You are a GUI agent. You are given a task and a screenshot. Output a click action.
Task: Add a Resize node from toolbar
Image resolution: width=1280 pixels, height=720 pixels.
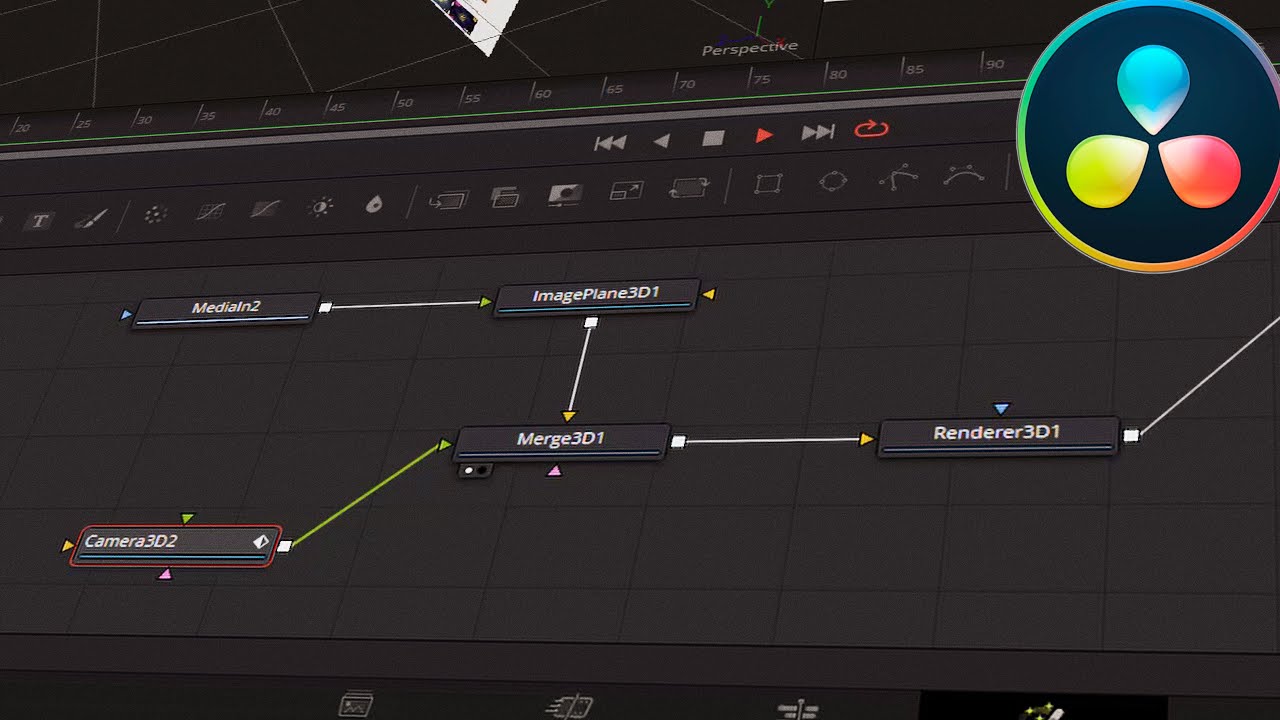(627, 190)
